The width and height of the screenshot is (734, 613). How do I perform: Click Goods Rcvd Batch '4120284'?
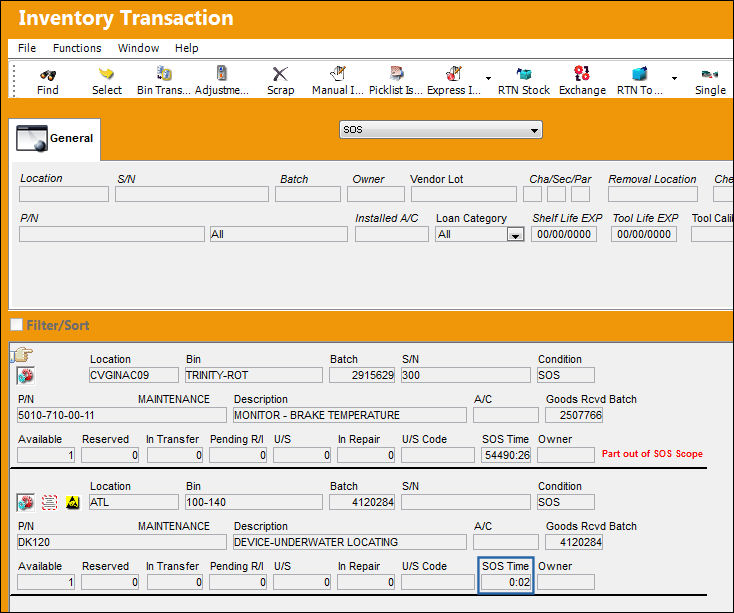click(574, 542)
